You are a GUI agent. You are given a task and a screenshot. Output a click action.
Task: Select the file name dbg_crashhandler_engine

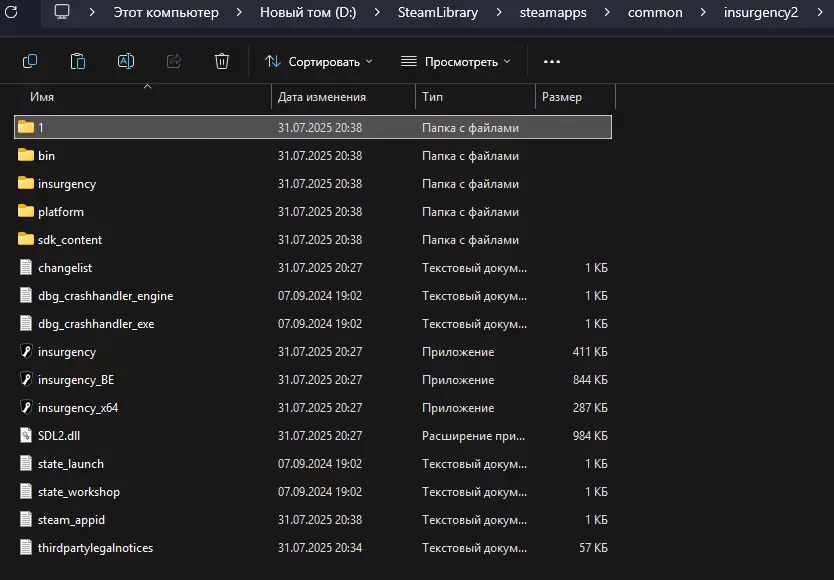click(105, 296)
